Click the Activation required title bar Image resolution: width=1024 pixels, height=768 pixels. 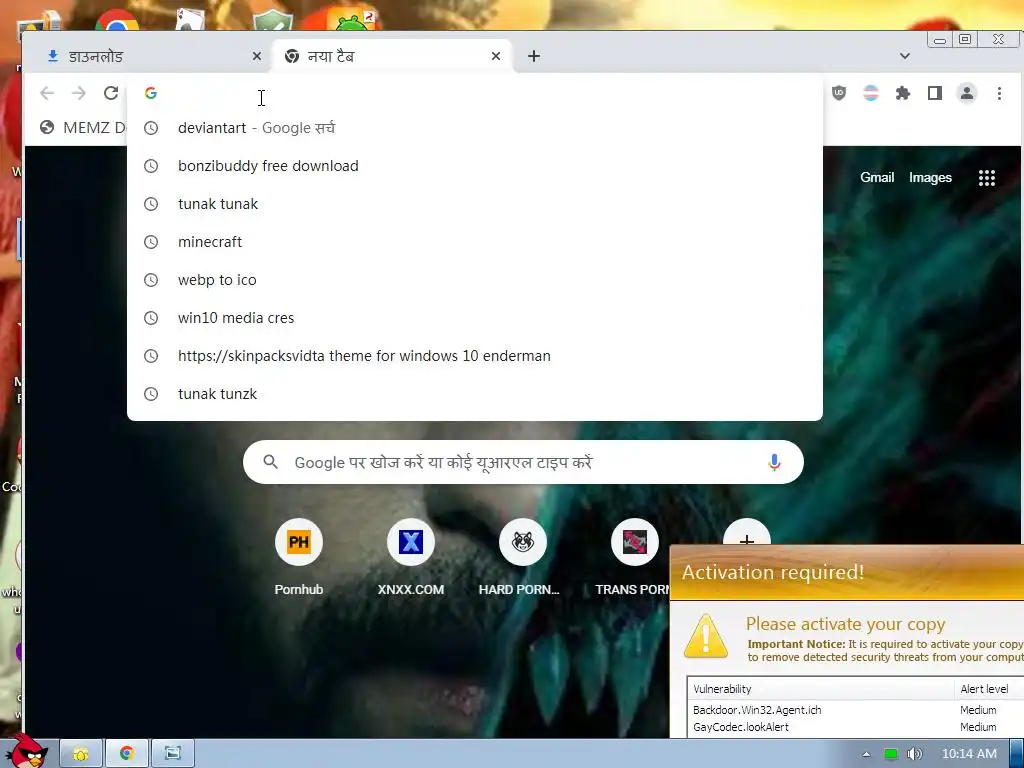point(847,572)
